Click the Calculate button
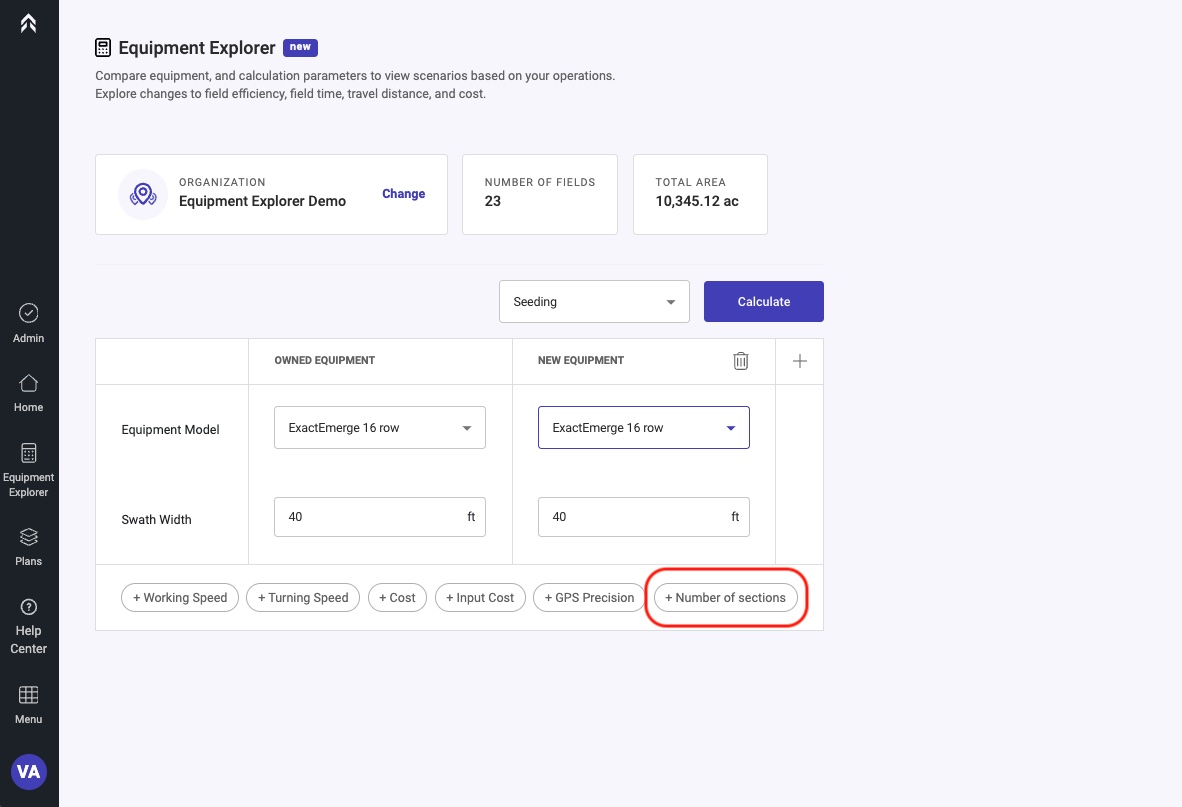The width and height of the screenshot is (1182, 807). coord(764,301)
